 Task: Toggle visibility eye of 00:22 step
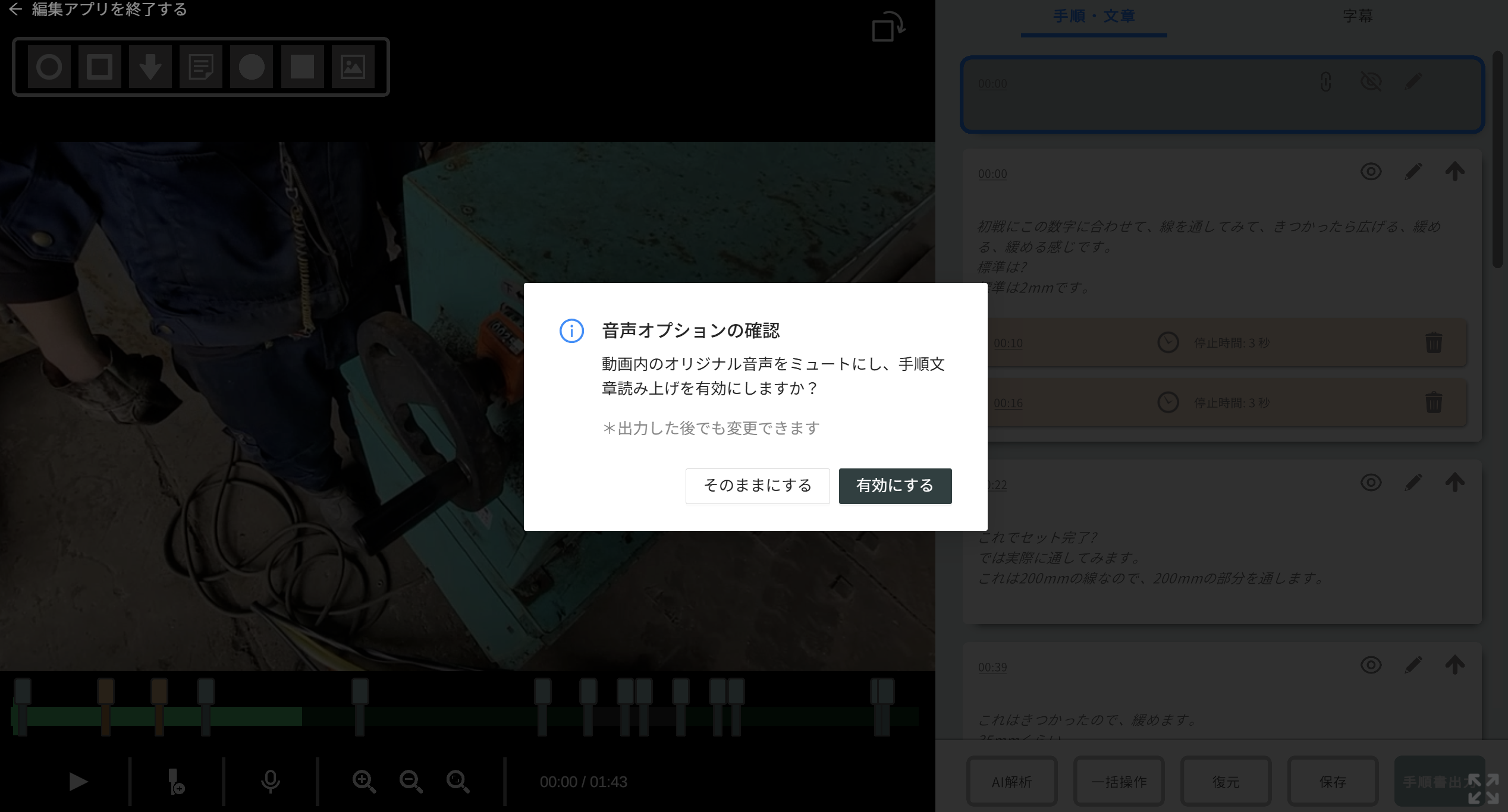click(1371, 482)
